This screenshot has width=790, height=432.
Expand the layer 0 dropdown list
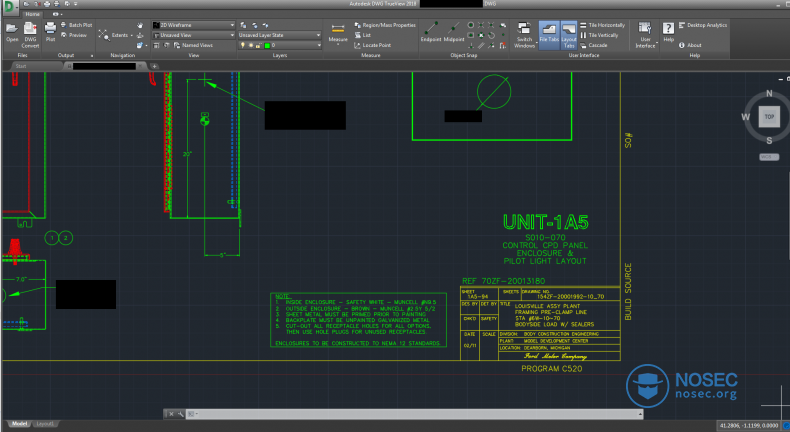tap(319, 45)
